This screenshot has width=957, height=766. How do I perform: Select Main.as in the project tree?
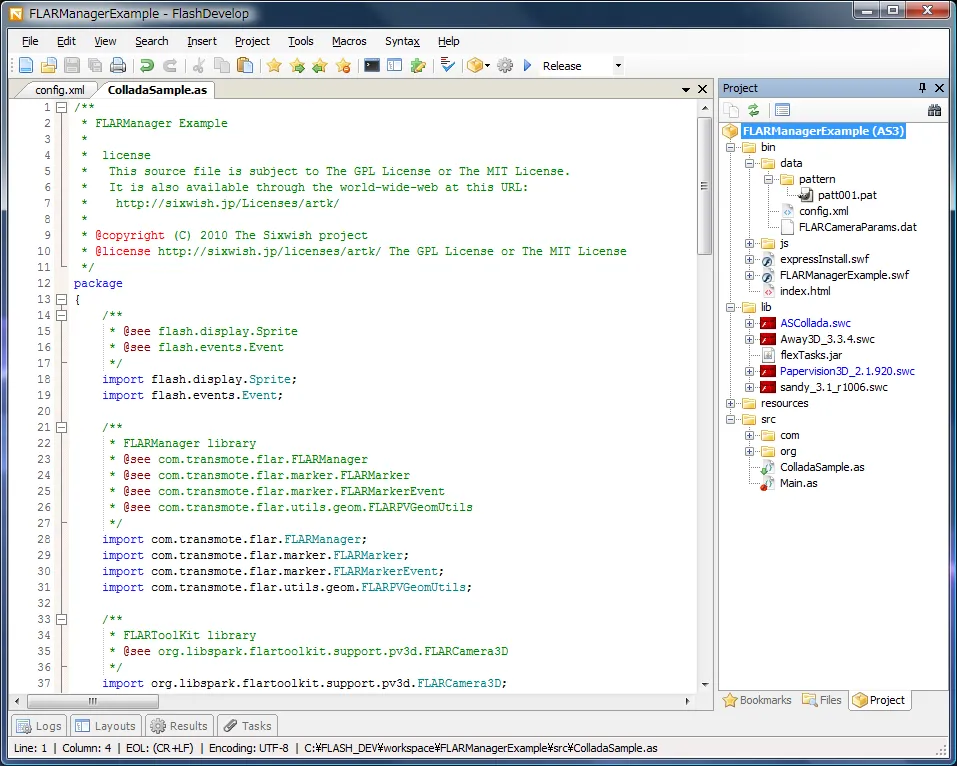798,483
